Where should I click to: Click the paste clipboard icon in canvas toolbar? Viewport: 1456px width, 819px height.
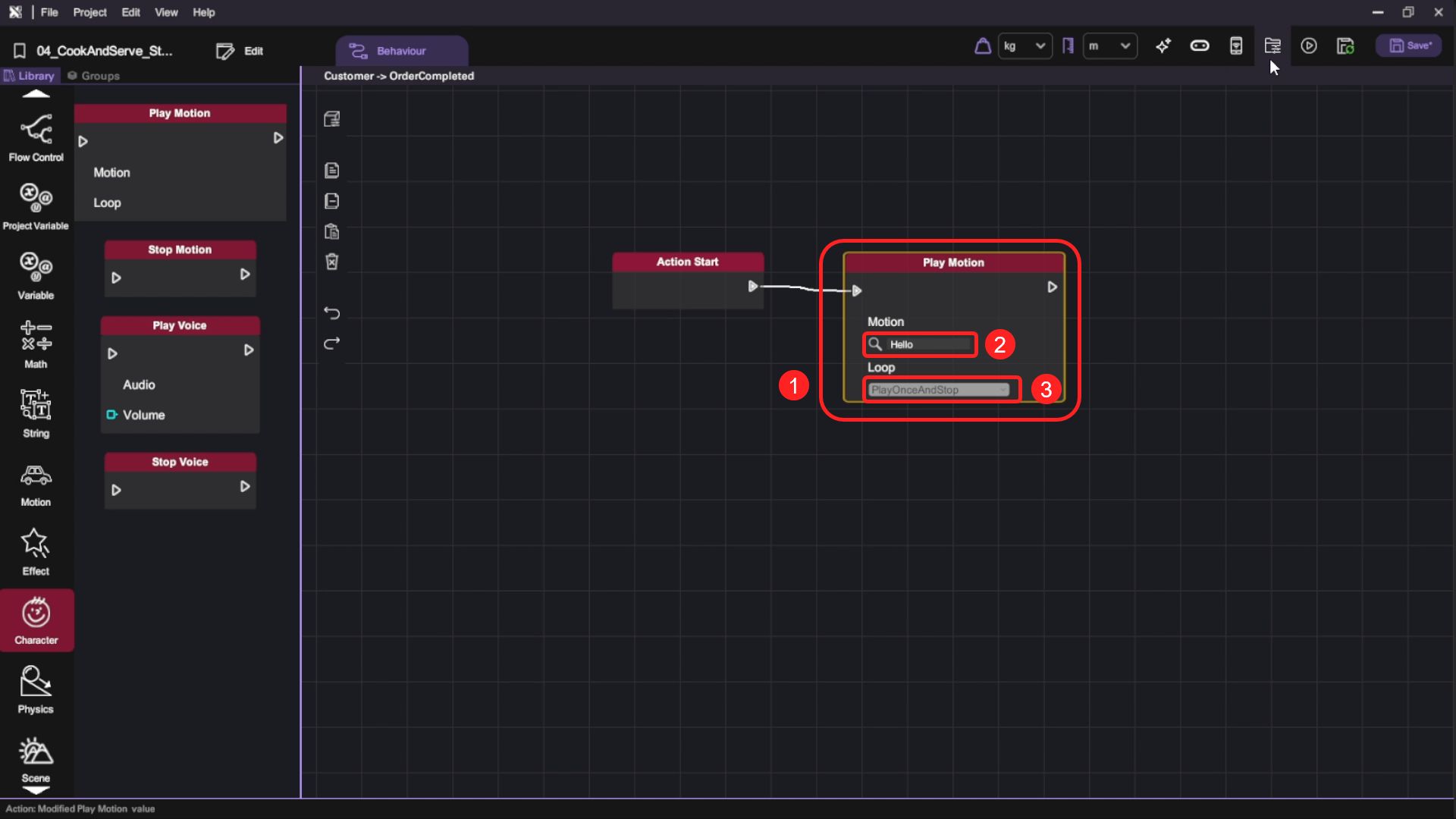tap(331, 231)
